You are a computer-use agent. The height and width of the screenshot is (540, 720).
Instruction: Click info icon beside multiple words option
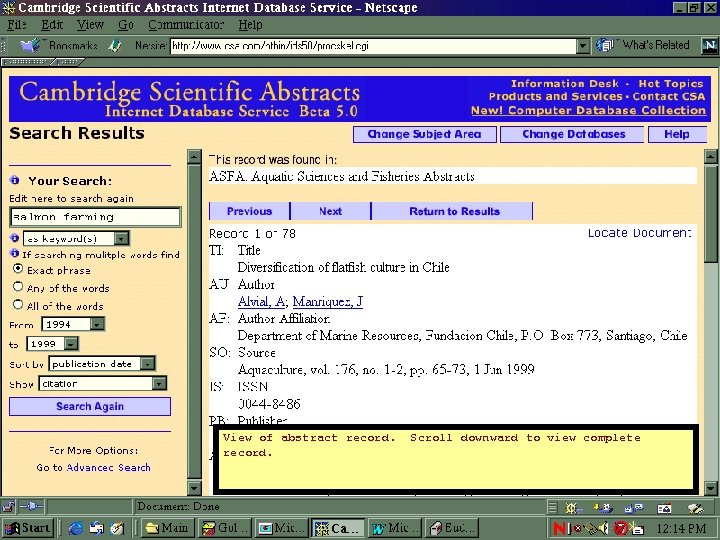point(15,253)
